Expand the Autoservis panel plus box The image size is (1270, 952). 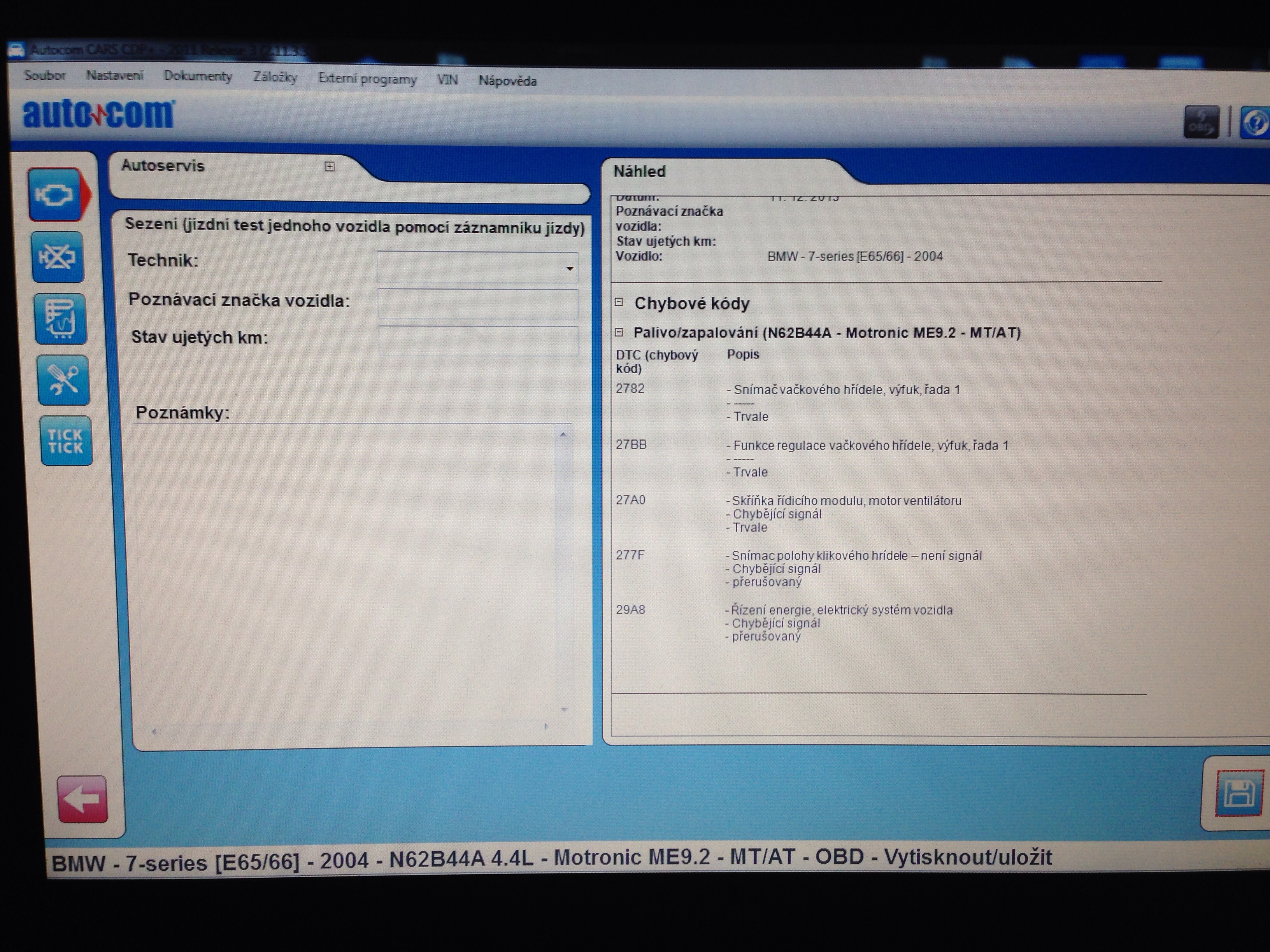click(x=330, y=166)
